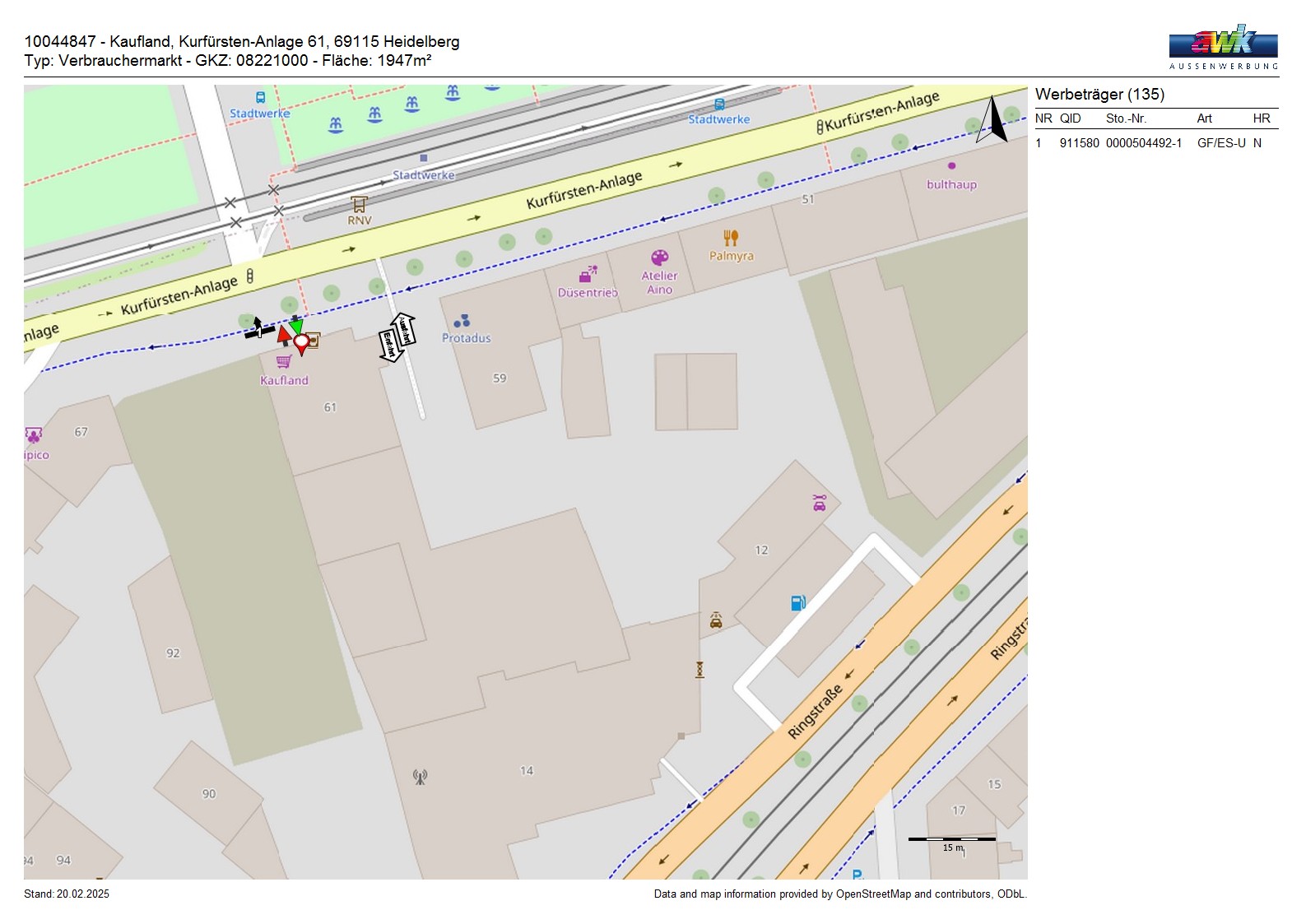The height and width of the screenshot is (924, 1306).
Task: Click the Palmyra restaurant fork-and-knife icon
Action: 731,239
